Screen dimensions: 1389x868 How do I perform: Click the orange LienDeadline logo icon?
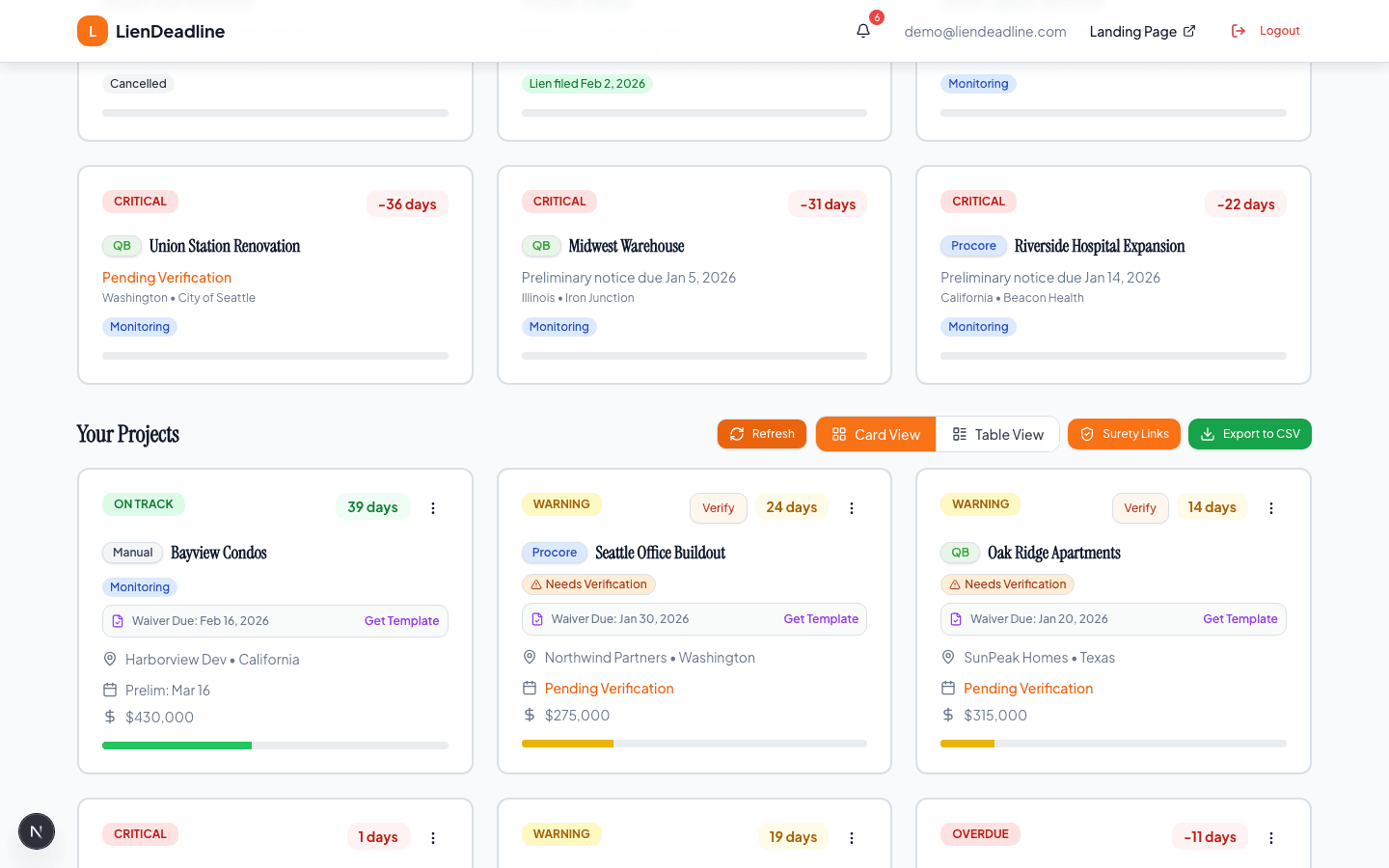pos(93,31)
